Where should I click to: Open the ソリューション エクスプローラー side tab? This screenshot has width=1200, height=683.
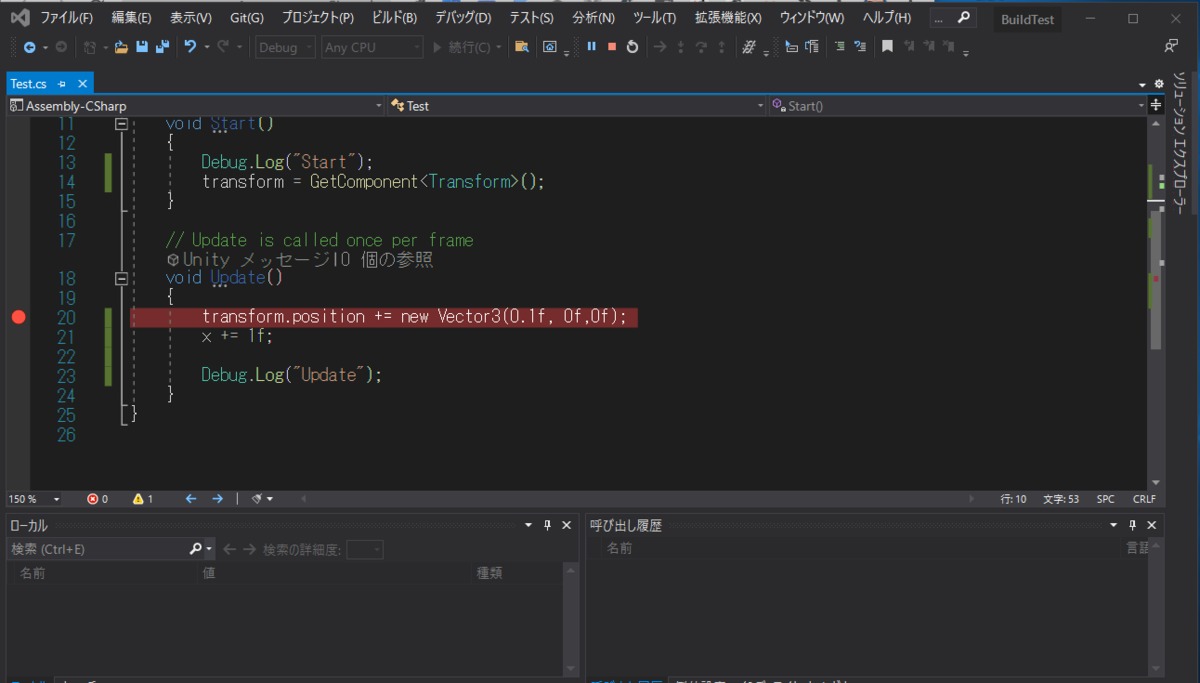(1180, 143)
